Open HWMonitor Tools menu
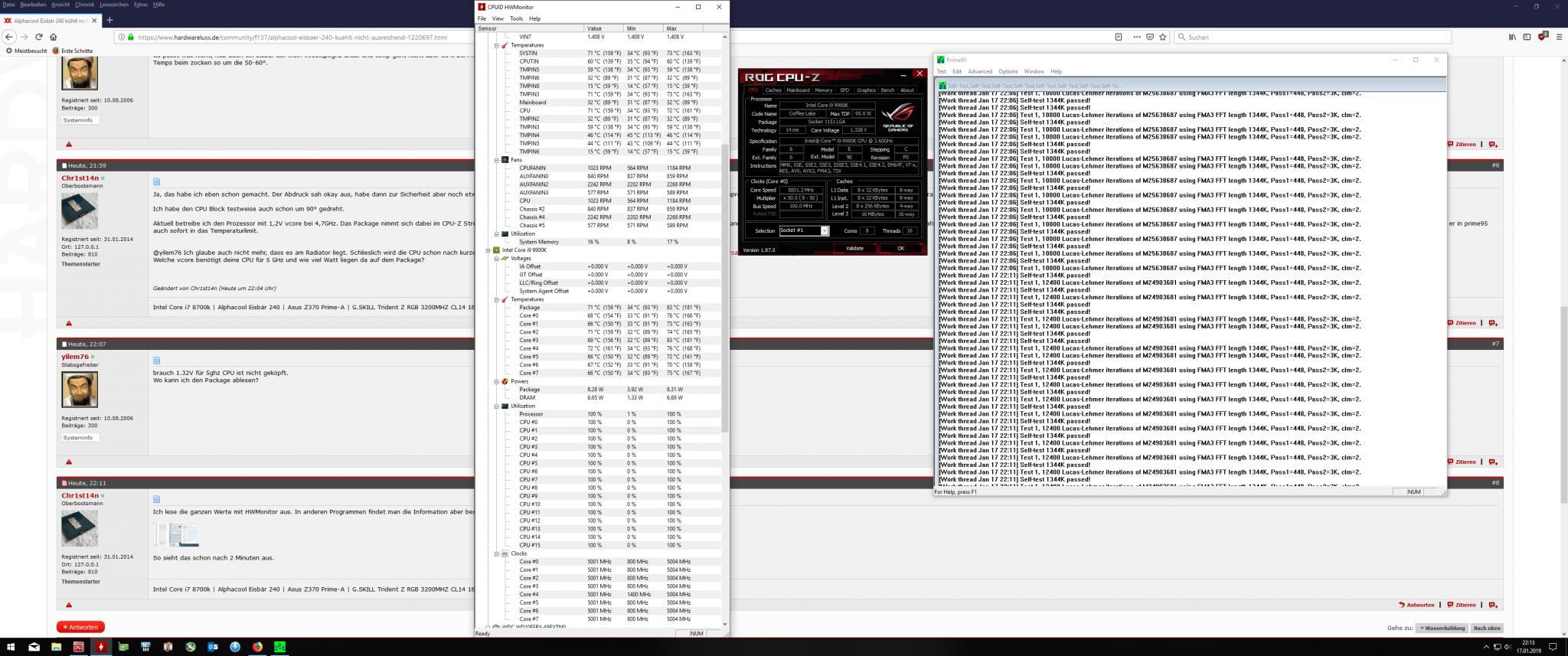Image resolution: width=1568 pixels, height=656 pixels. point(516,18)
